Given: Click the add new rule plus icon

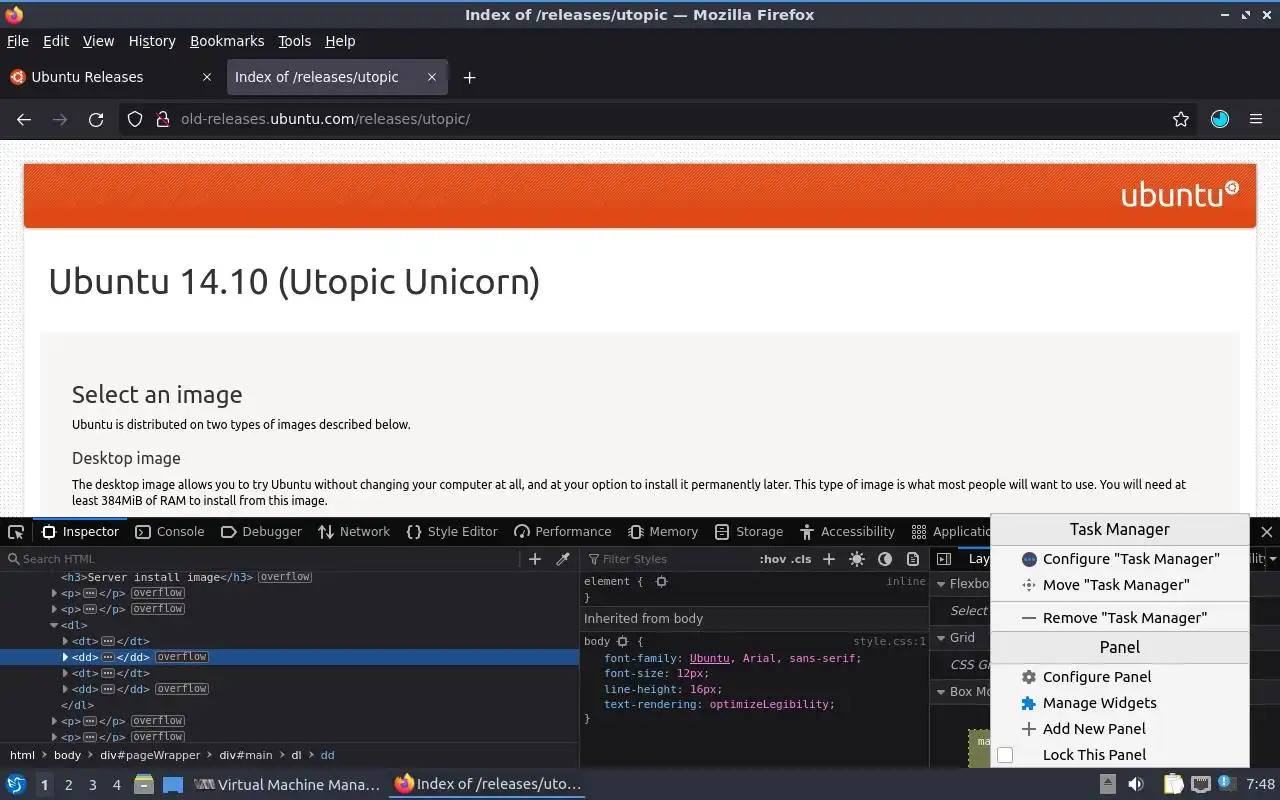Looking at the screenshot, I should [x=828, y=559].
